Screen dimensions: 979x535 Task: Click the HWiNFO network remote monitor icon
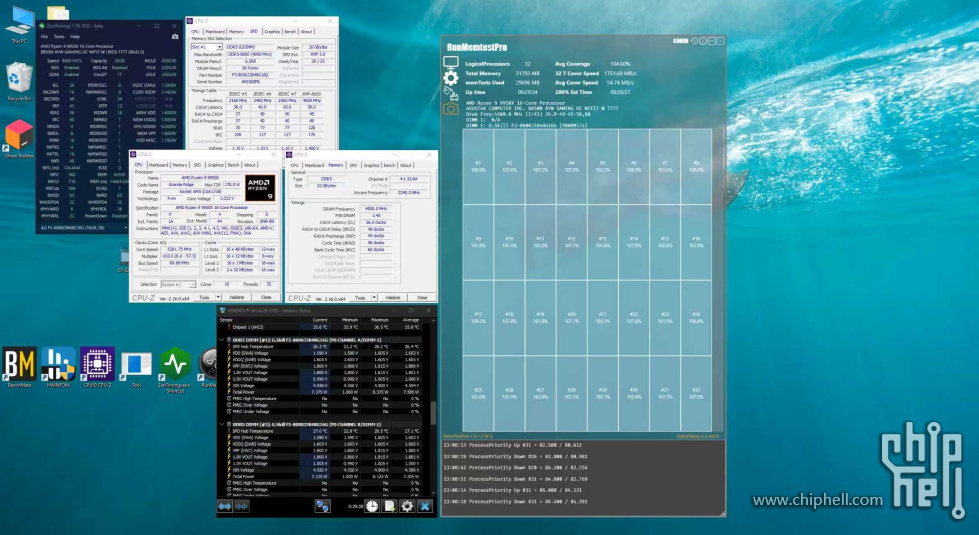pos(322,506)
